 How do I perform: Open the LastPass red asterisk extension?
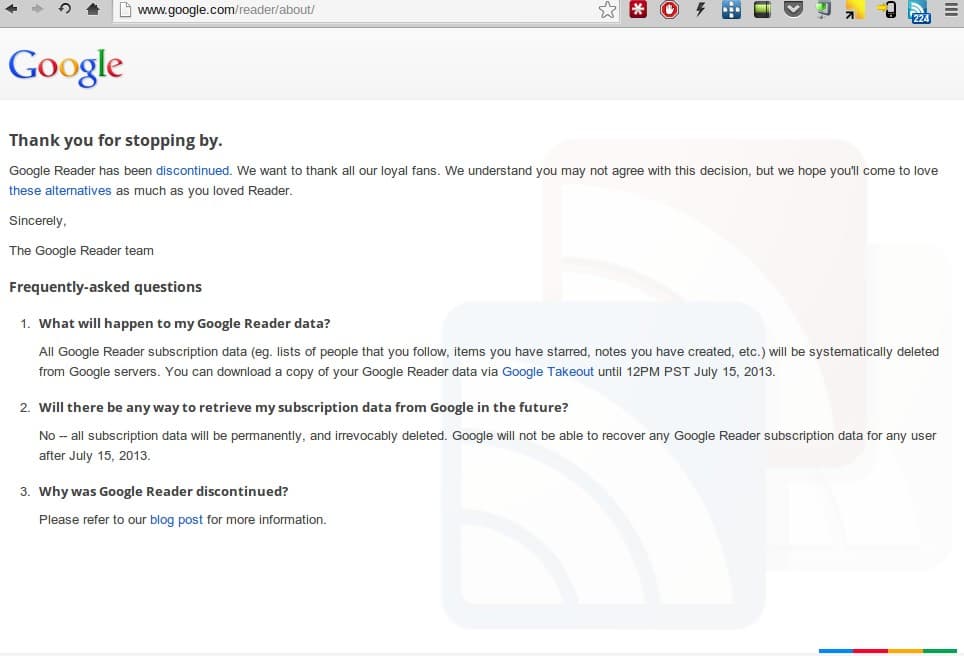click(x=638, y=9)
